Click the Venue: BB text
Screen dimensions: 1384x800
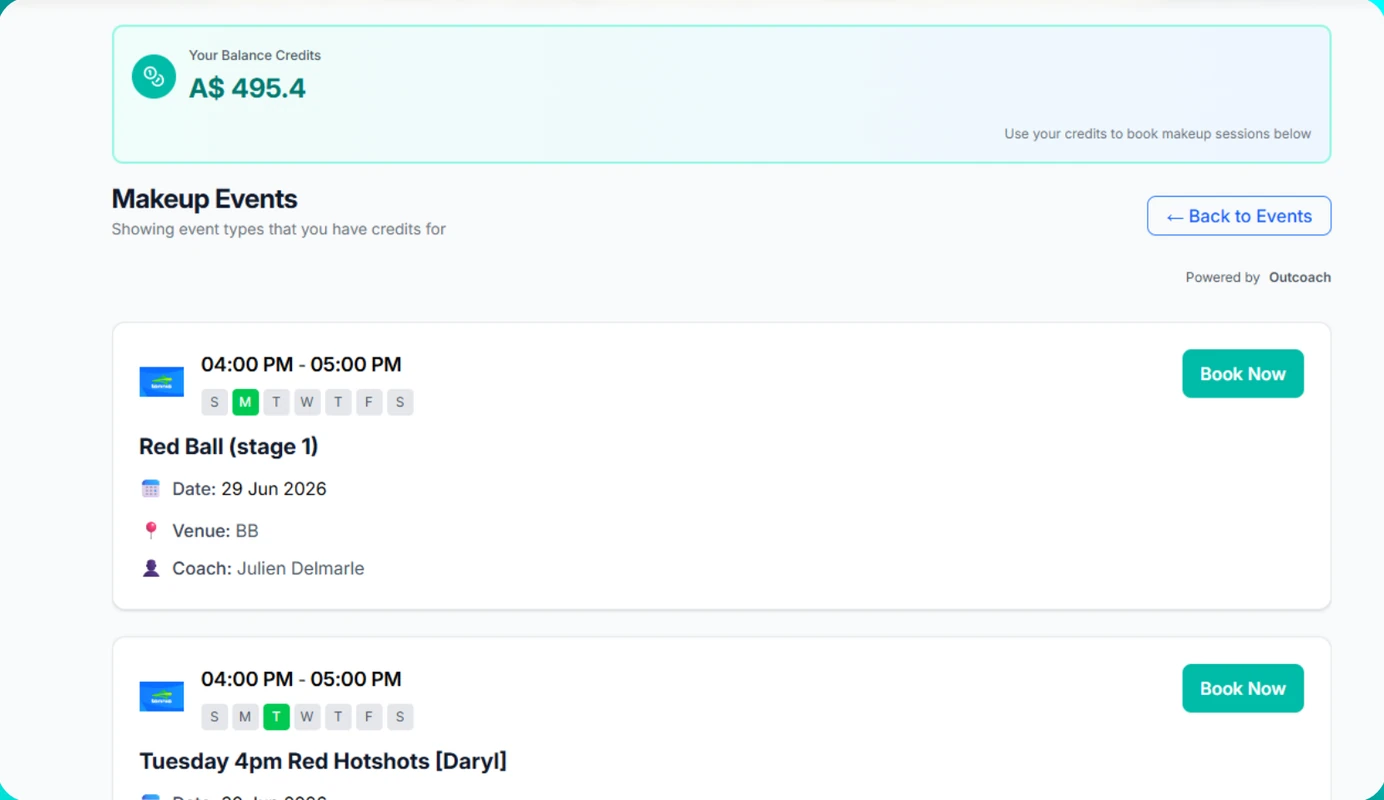click(x=215, y=531)
